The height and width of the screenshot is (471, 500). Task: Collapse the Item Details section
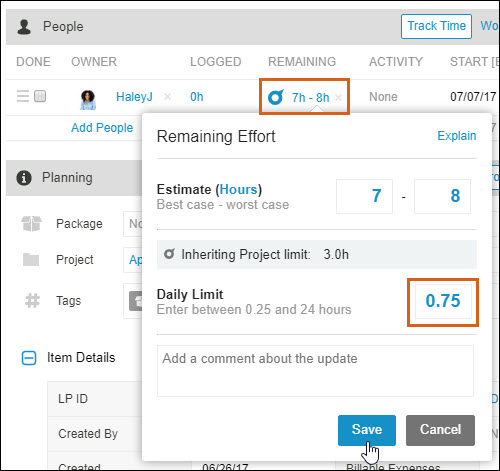tap(29, 358)
